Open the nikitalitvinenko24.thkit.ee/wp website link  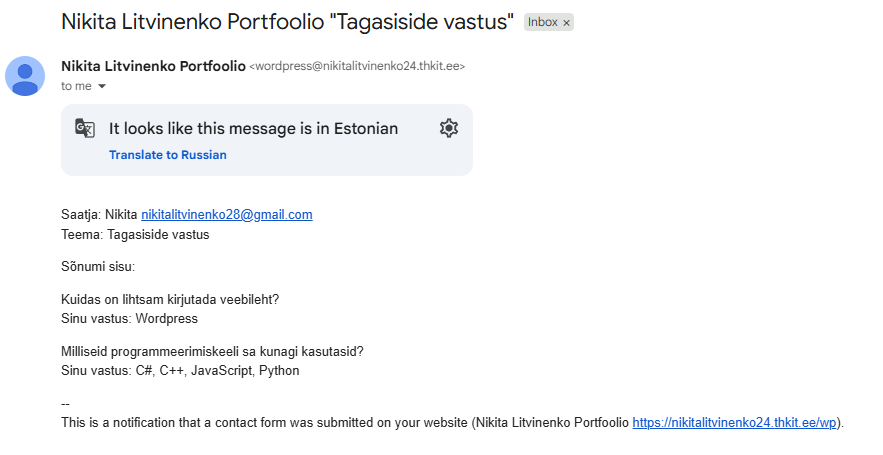coord(734,423)
